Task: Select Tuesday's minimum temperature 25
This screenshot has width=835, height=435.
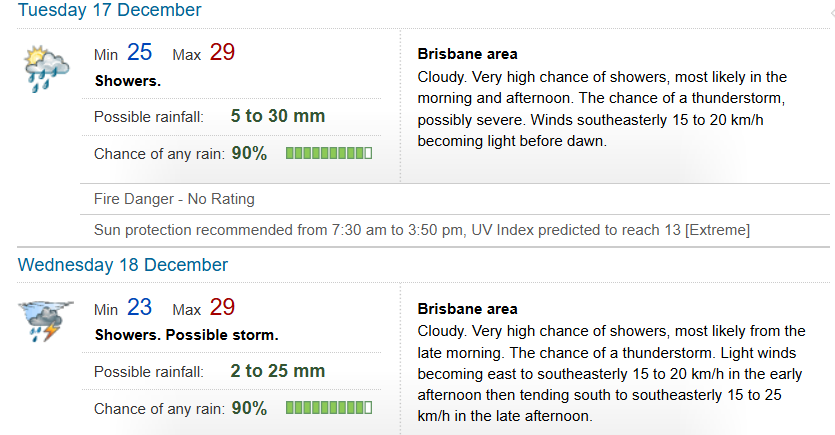Action: tap(140, 52)
